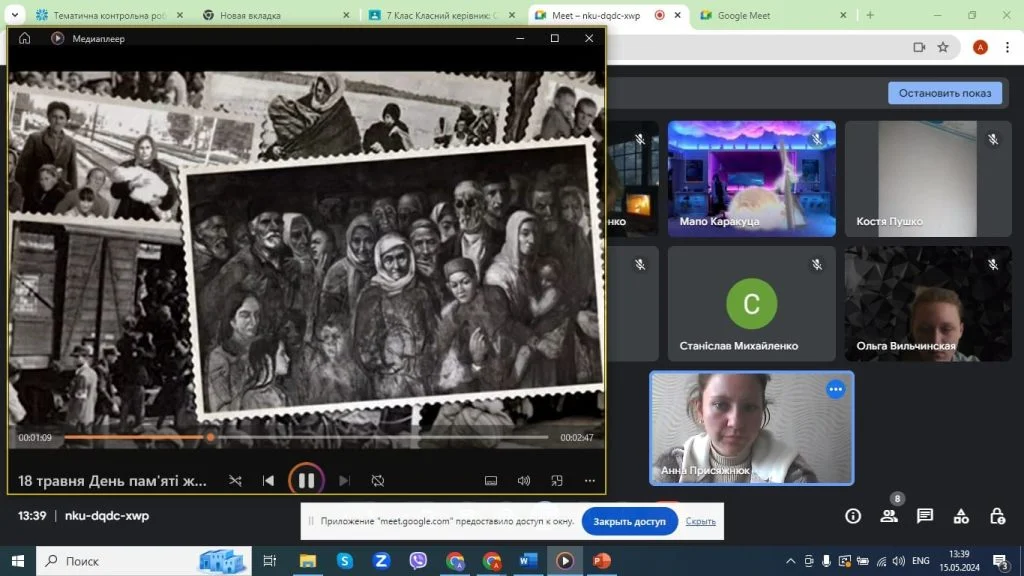Open subtitles options in Media Player

[x=491, y=481]
